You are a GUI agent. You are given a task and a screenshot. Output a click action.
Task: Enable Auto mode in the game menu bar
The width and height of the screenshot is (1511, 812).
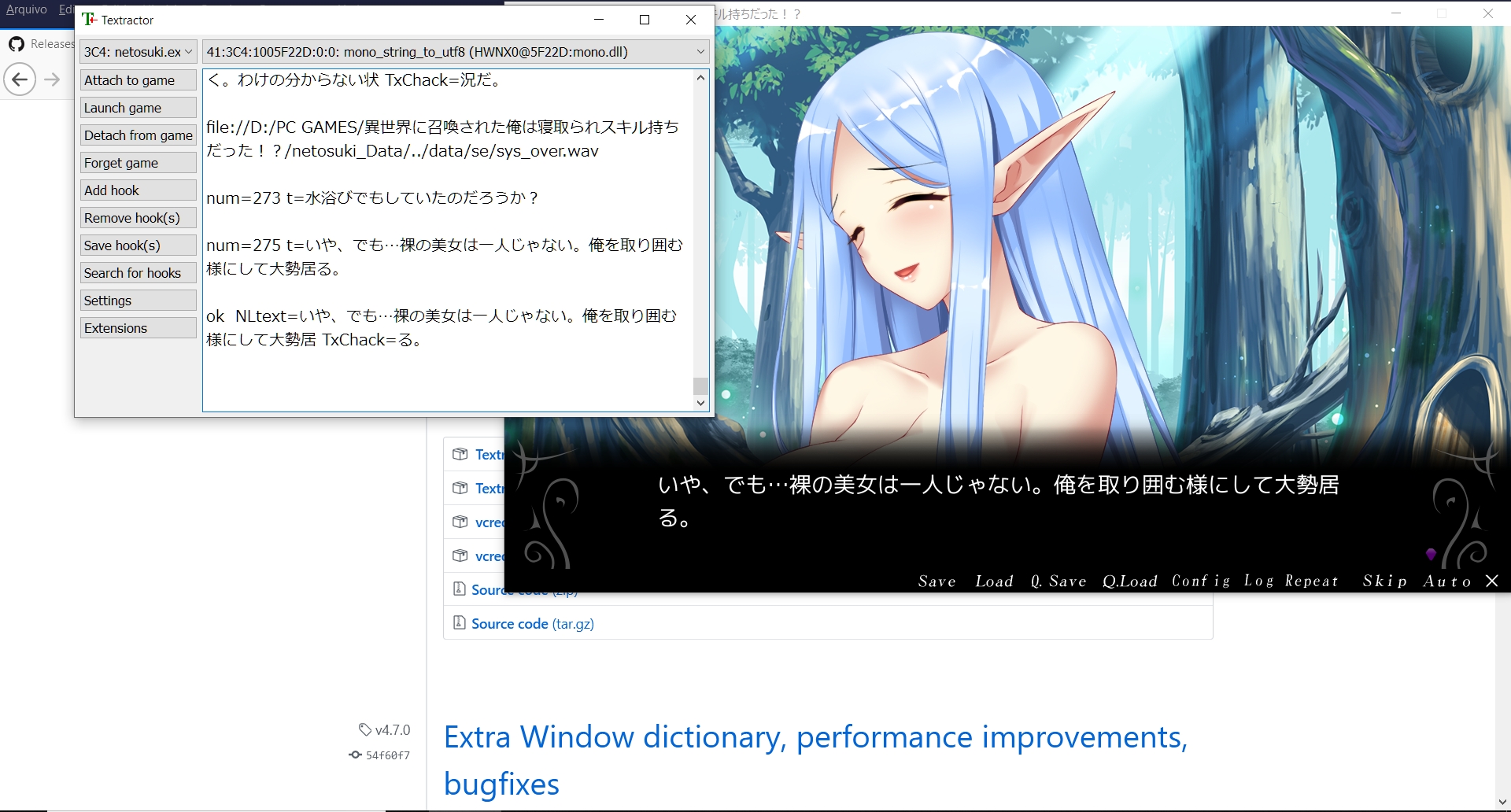(x=1448, y=581)
